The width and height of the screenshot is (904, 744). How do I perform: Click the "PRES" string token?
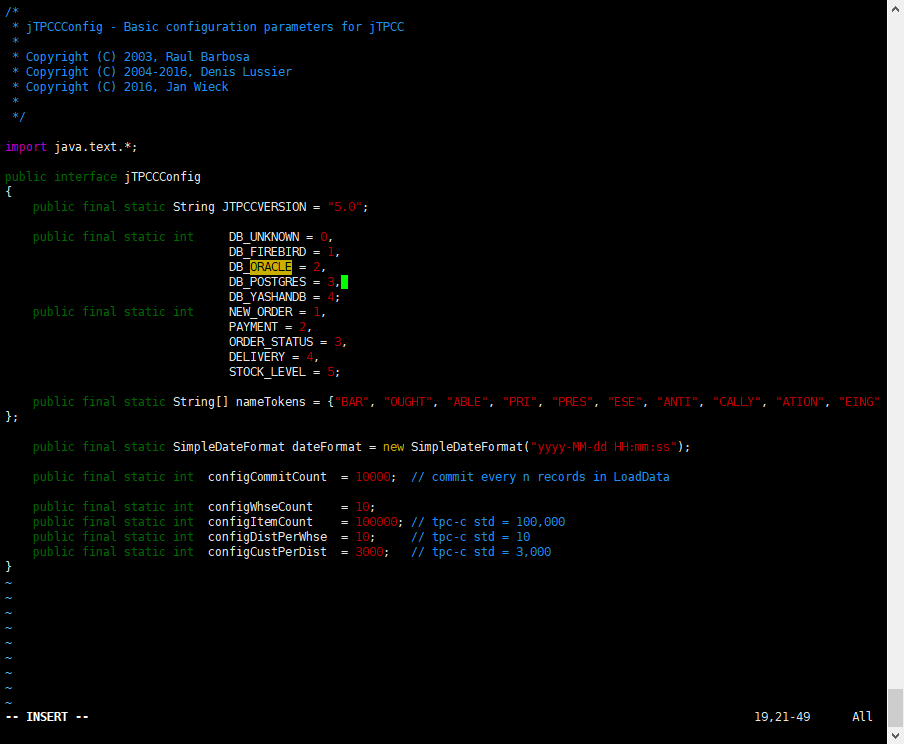(572, 402)
